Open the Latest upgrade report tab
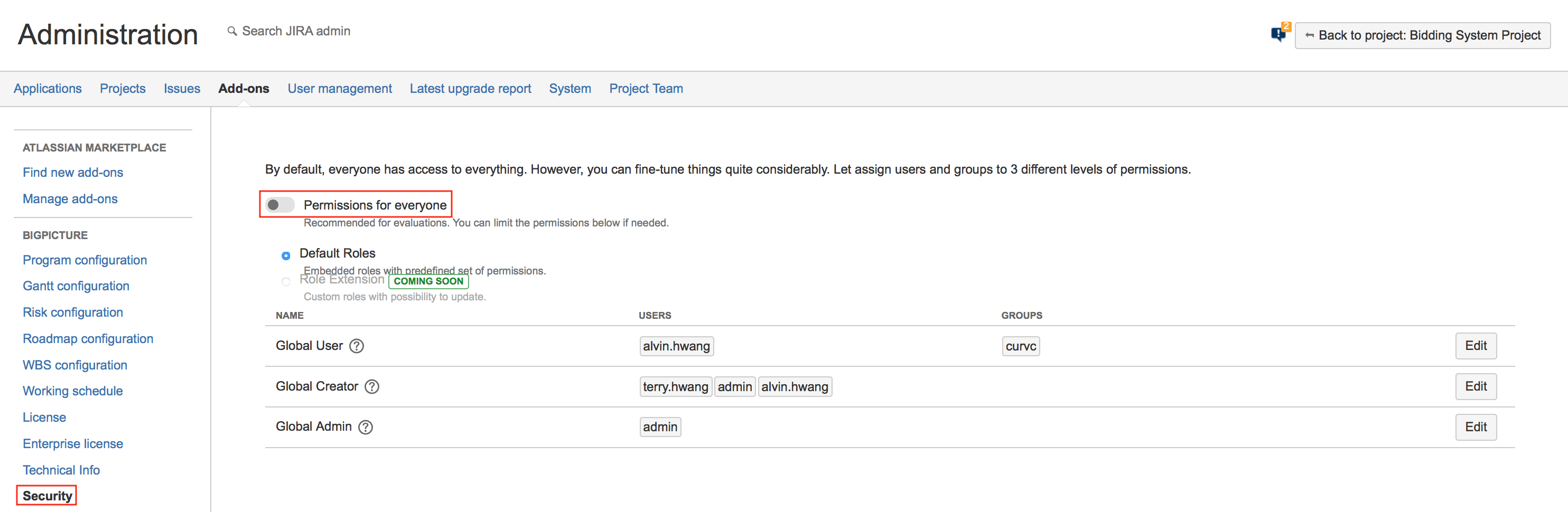1568x512 pixels. (x=470, y=89)
